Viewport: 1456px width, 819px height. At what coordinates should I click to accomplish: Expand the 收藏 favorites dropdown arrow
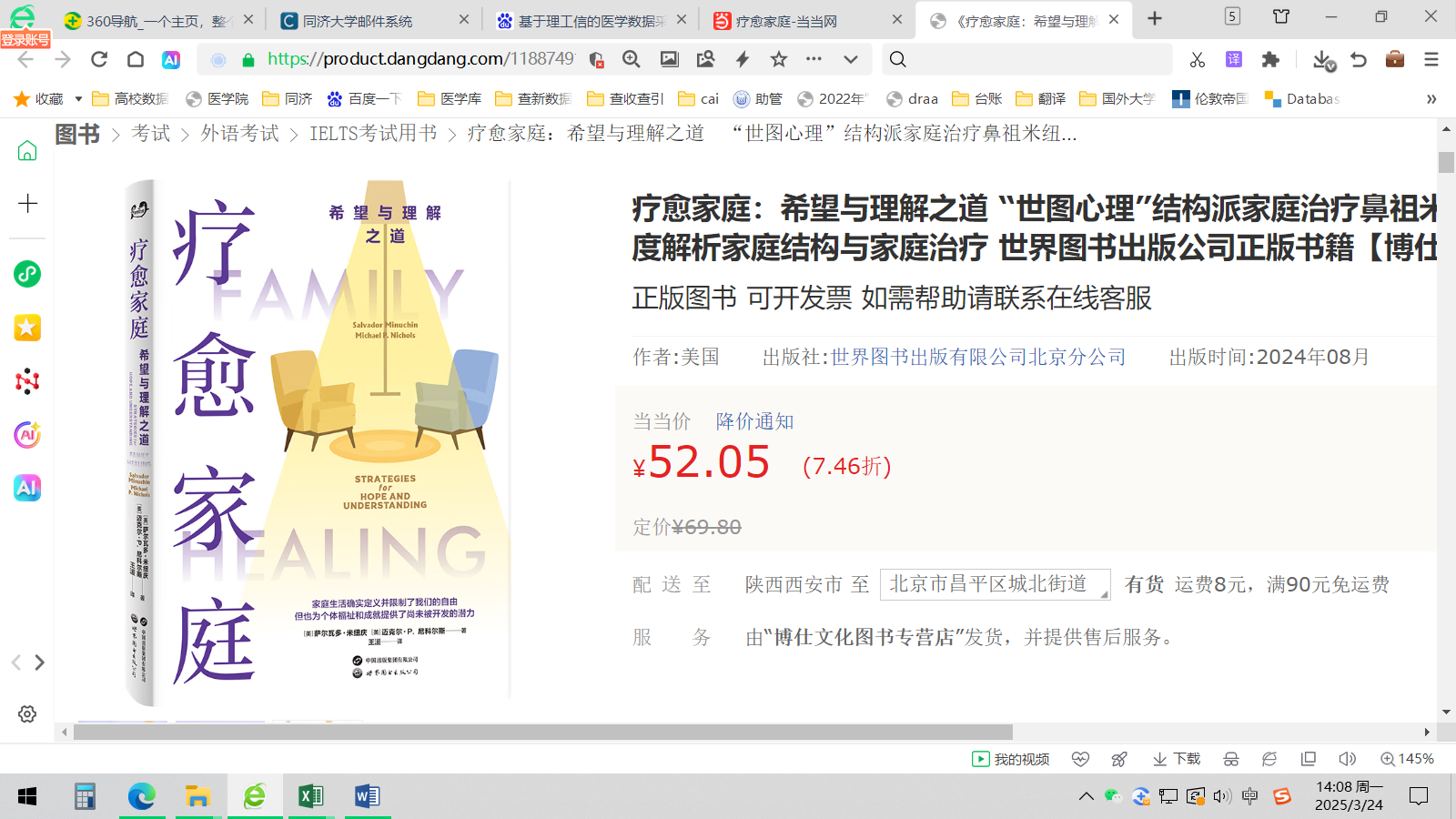click(x=78, y=99)
